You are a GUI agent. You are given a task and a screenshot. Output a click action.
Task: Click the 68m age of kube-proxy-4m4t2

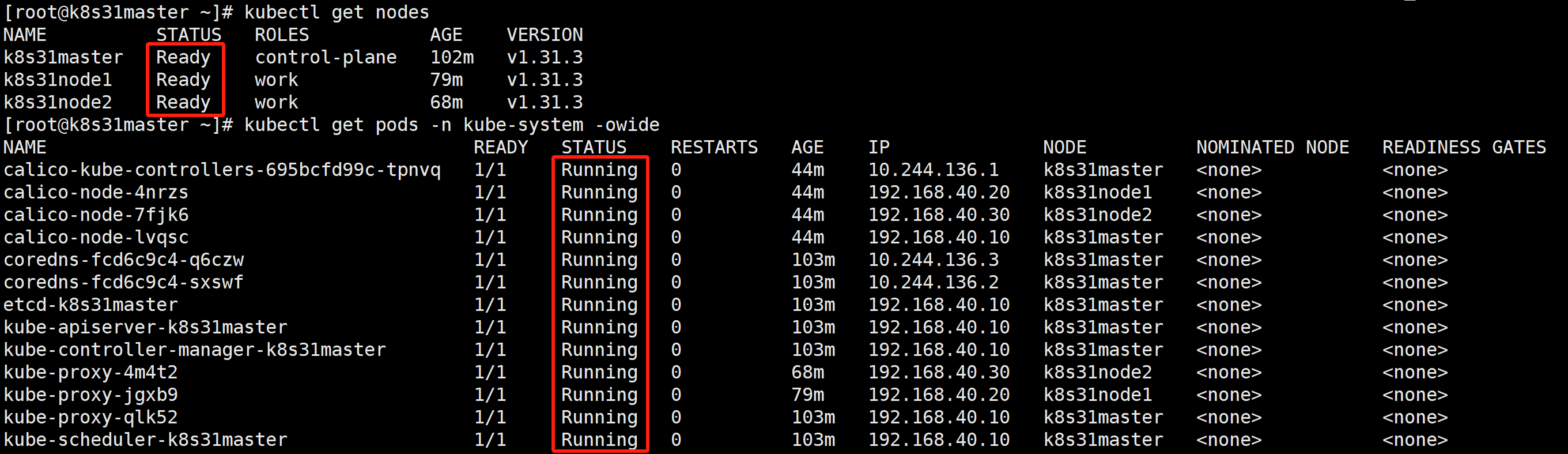tap(808, 372)
